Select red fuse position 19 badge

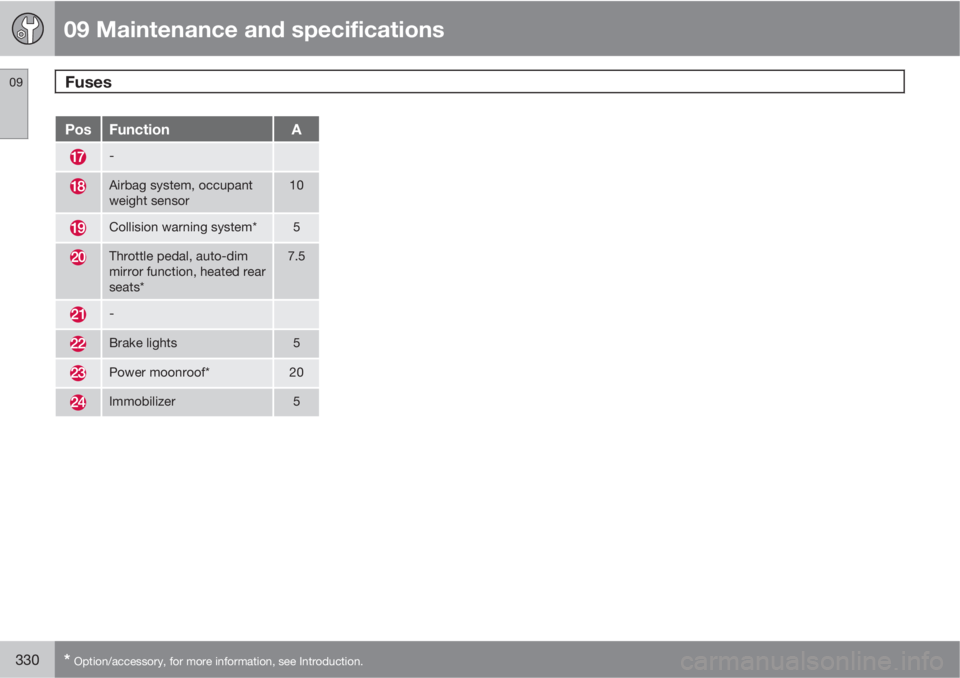pos(78,228)
